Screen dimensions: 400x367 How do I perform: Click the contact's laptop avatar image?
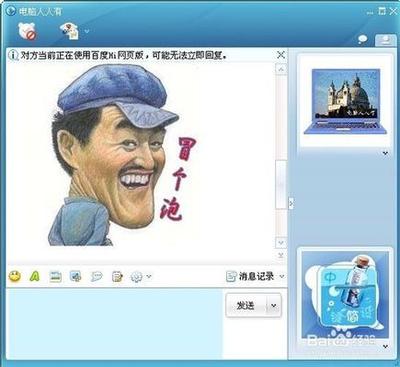click(x=345, y=101)
